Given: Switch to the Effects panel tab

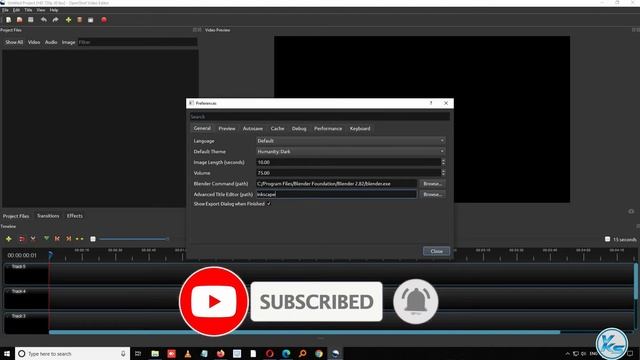Looking at the screenshot, I should 75,216.
